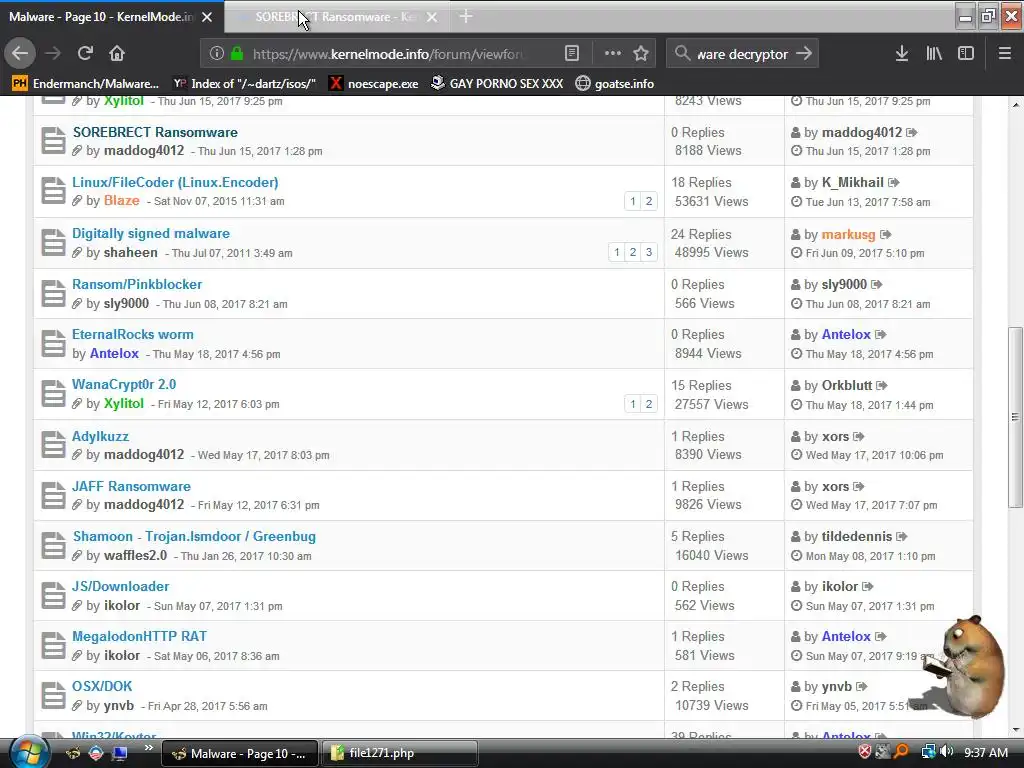Close the Malware - Page 10 tab
This screenshot has height=768, width=1024.
tap(207, 17)
